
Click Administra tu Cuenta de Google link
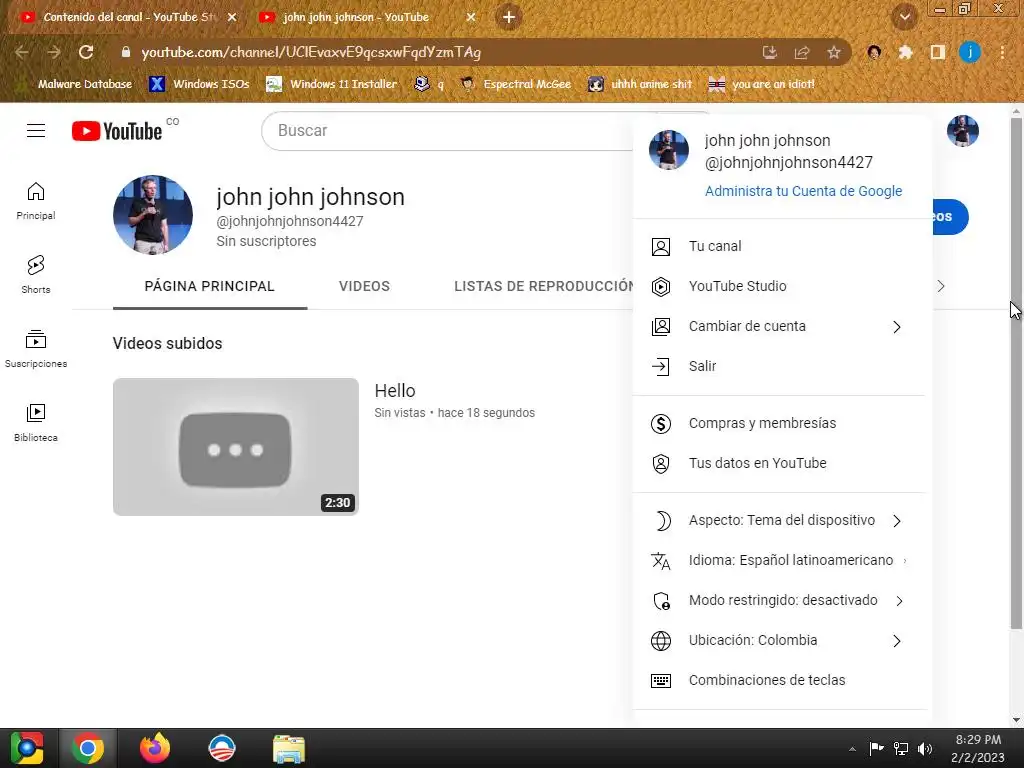tap(803, 191)
